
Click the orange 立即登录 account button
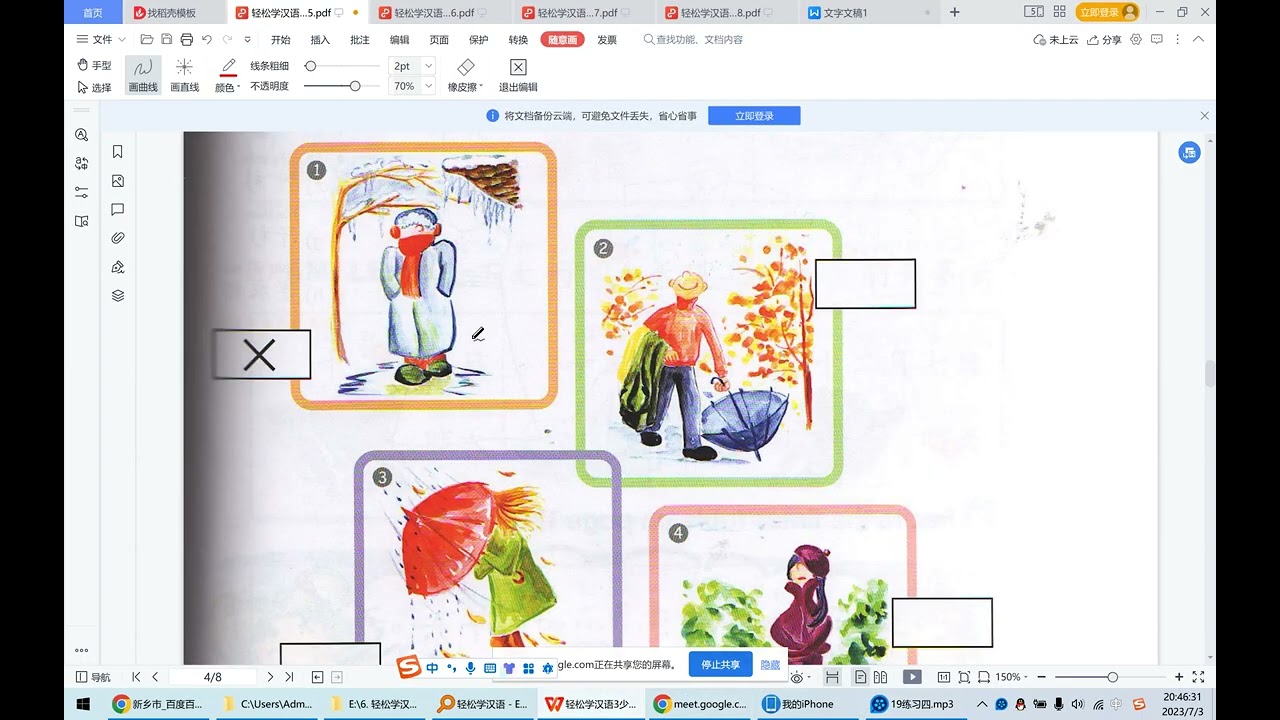click(x=1107, y=12)
